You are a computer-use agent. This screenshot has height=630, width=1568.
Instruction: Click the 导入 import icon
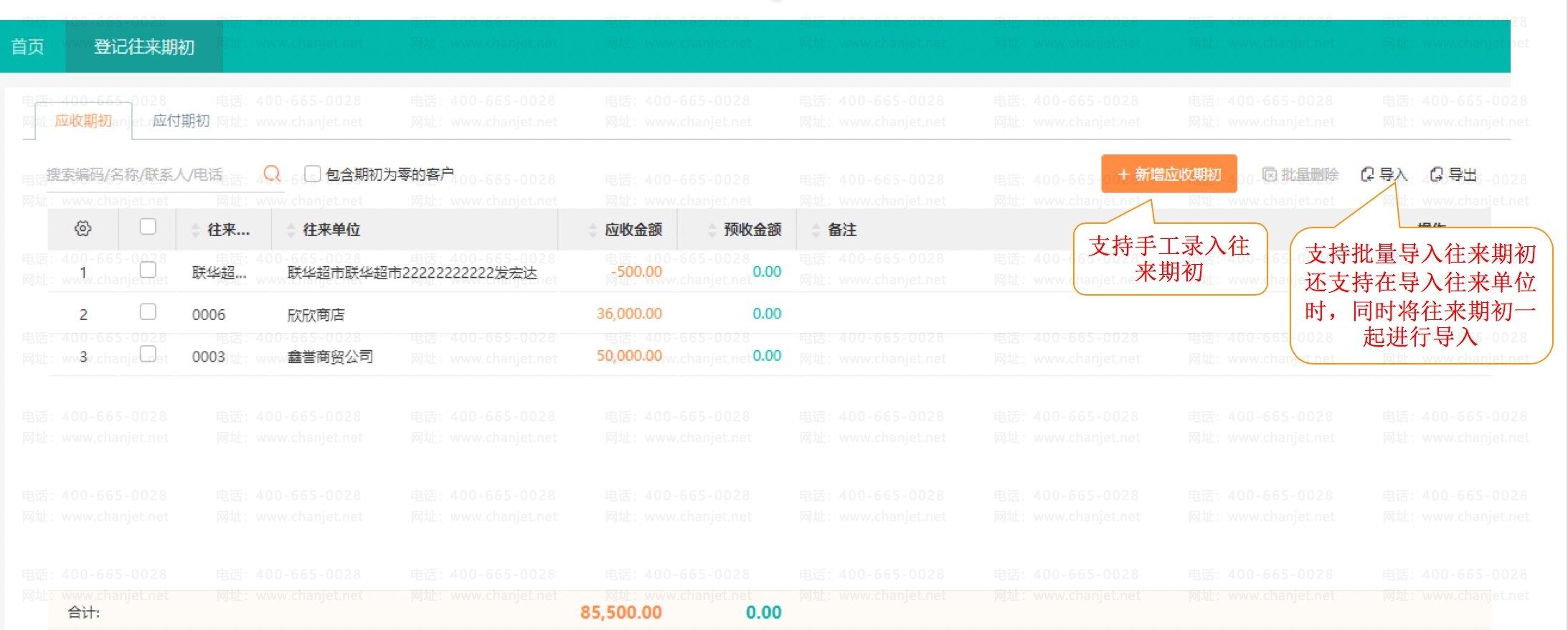1368,174
